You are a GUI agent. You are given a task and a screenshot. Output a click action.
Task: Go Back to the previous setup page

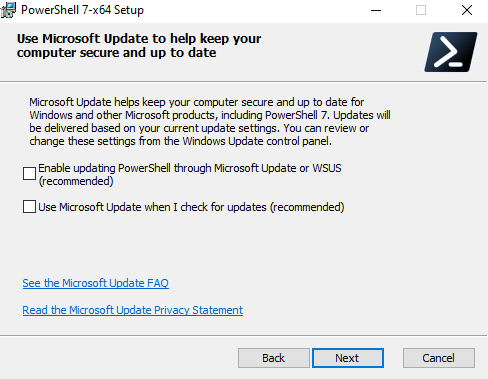[274, 358]
